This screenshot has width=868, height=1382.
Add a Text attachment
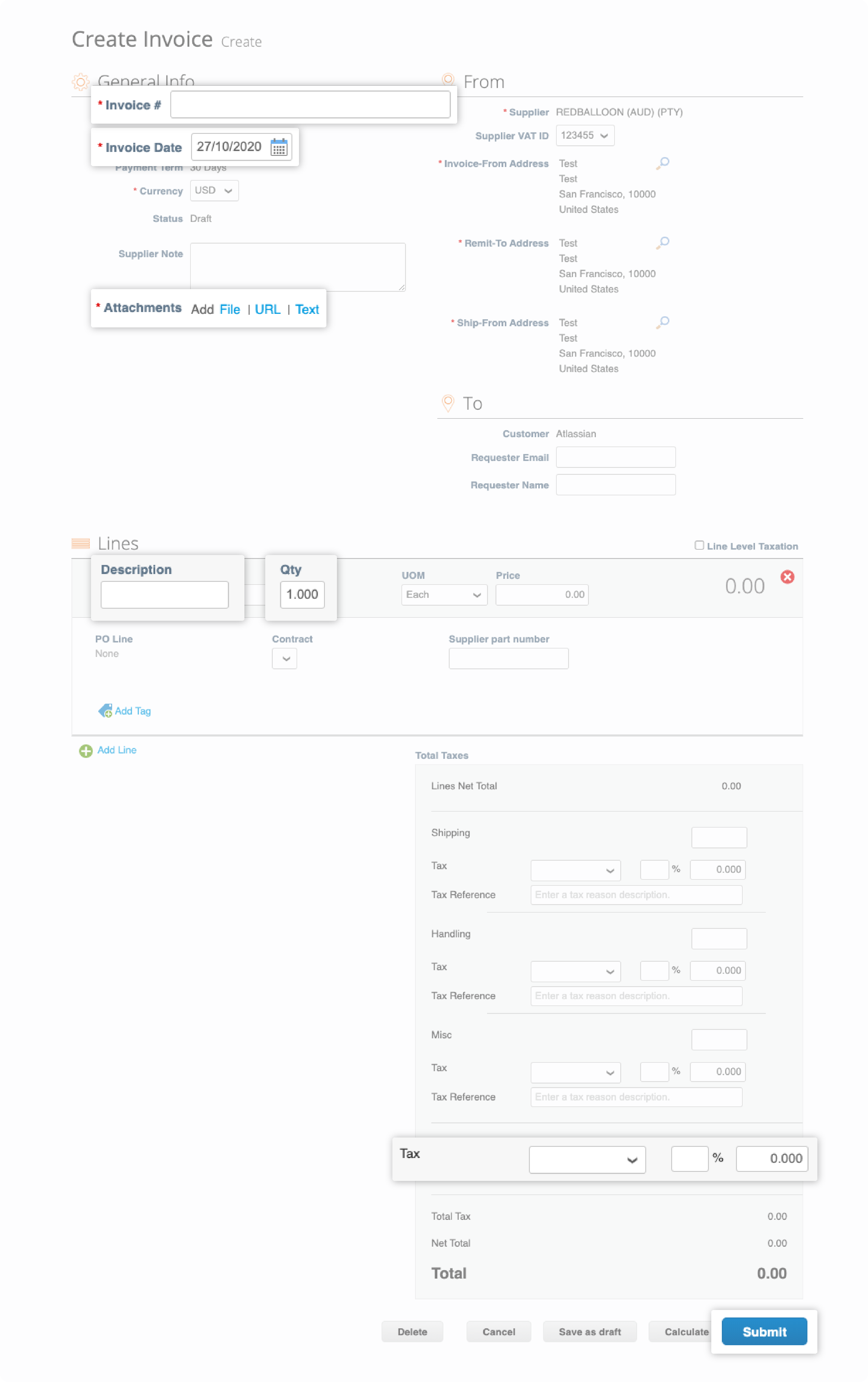tap(307, 309)
